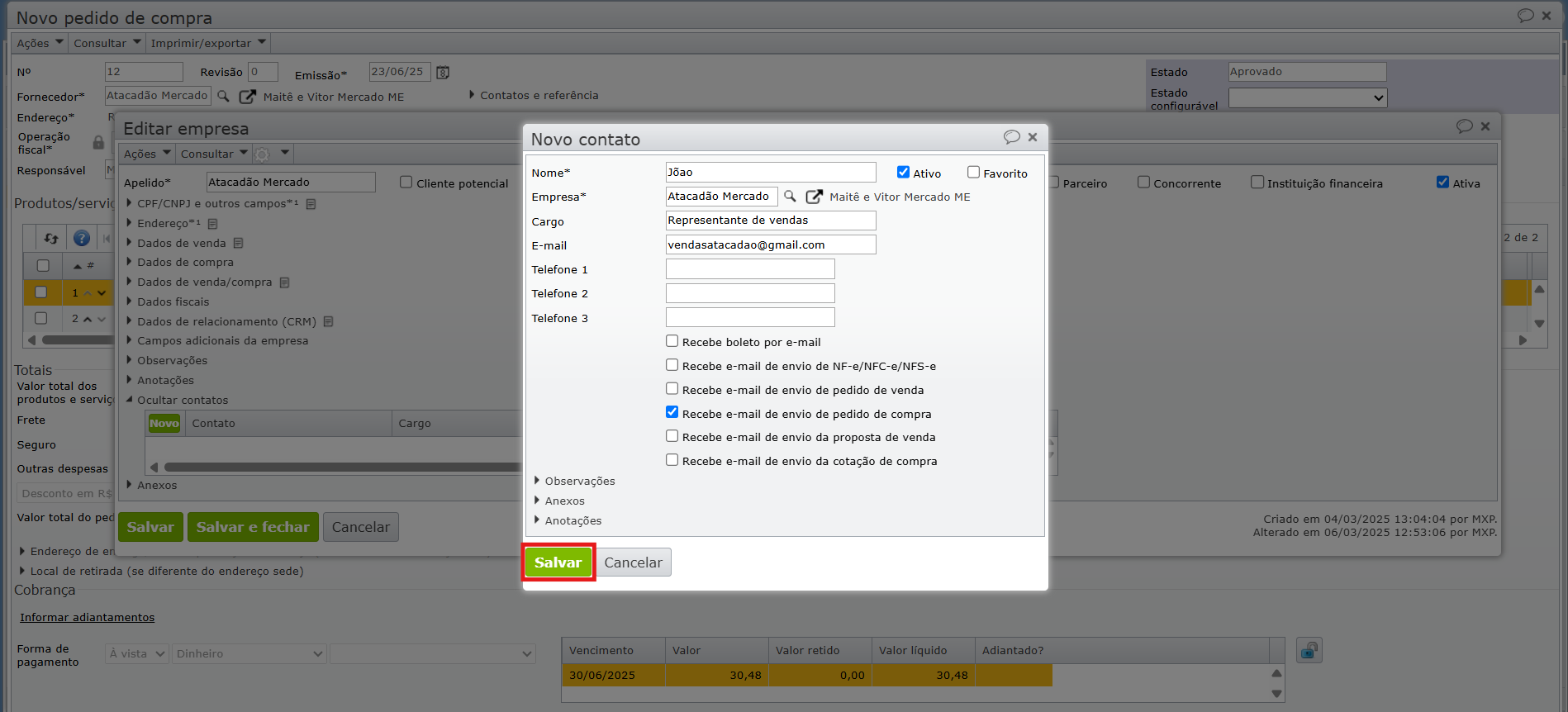This screenshot has width=1568, height=712.
Task: Click Cancelar in Editar empresa window
Action: [361, 527]
